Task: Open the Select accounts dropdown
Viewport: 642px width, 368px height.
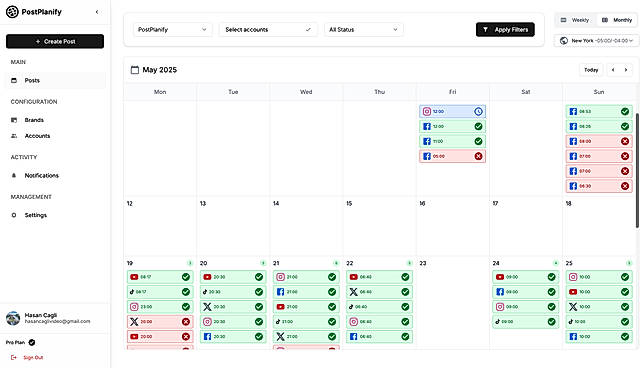Action: [268, 29]
